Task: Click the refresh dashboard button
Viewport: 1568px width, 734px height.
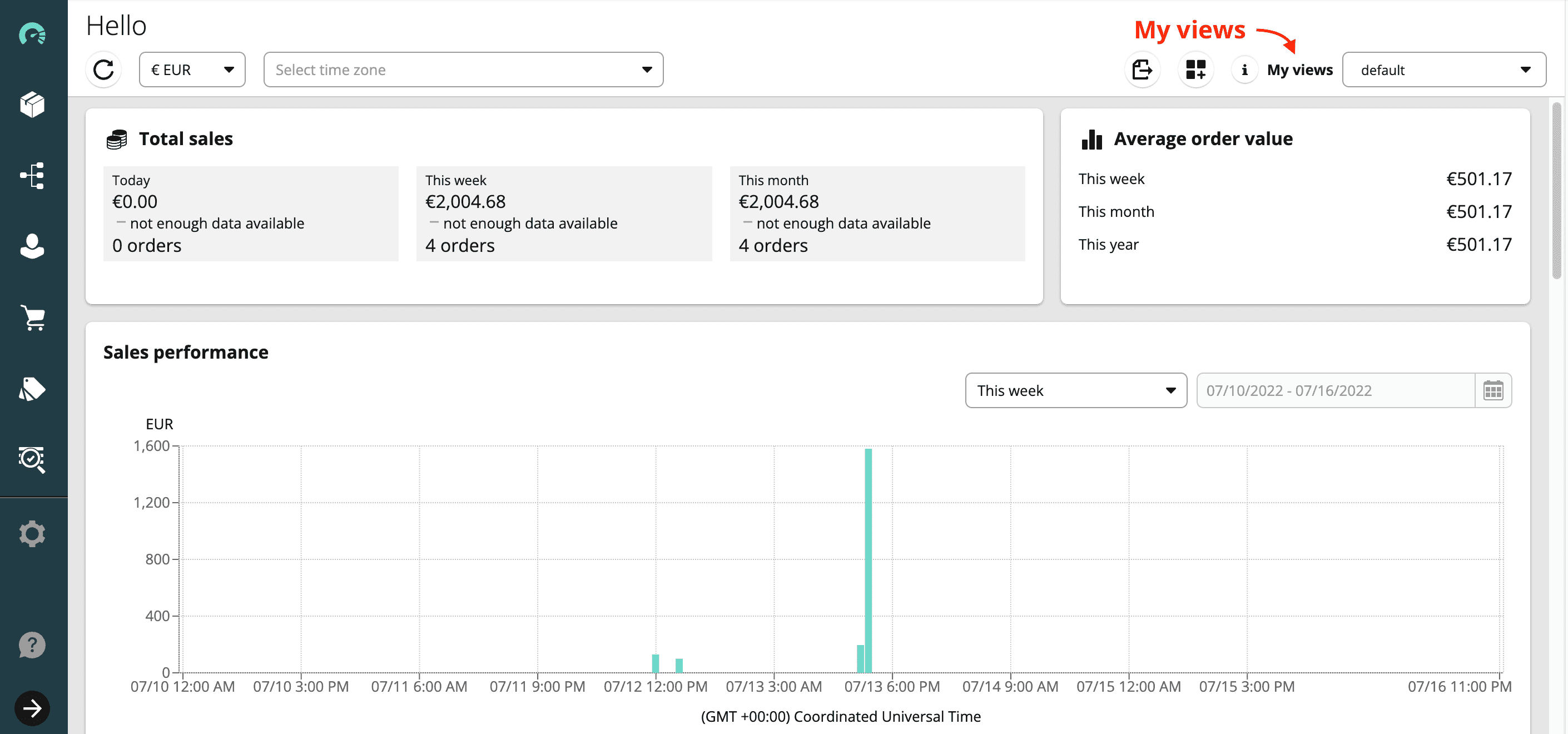Action: coord(103,70)
